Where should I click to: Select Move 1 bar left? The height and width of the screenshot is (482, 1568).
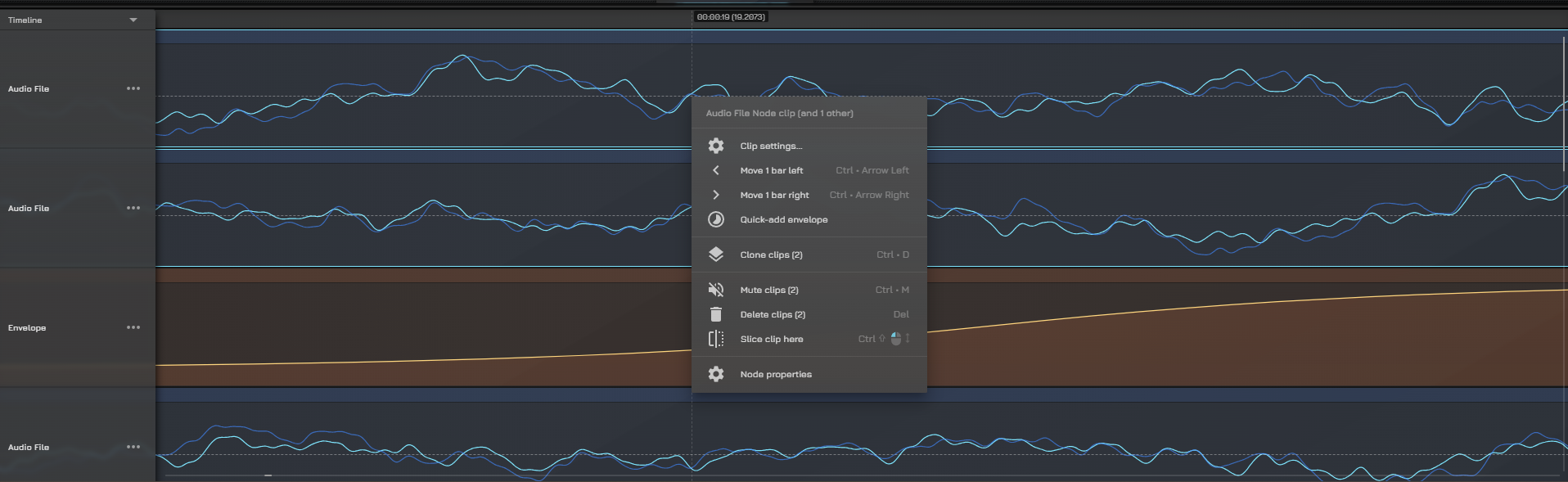[809, 170]
